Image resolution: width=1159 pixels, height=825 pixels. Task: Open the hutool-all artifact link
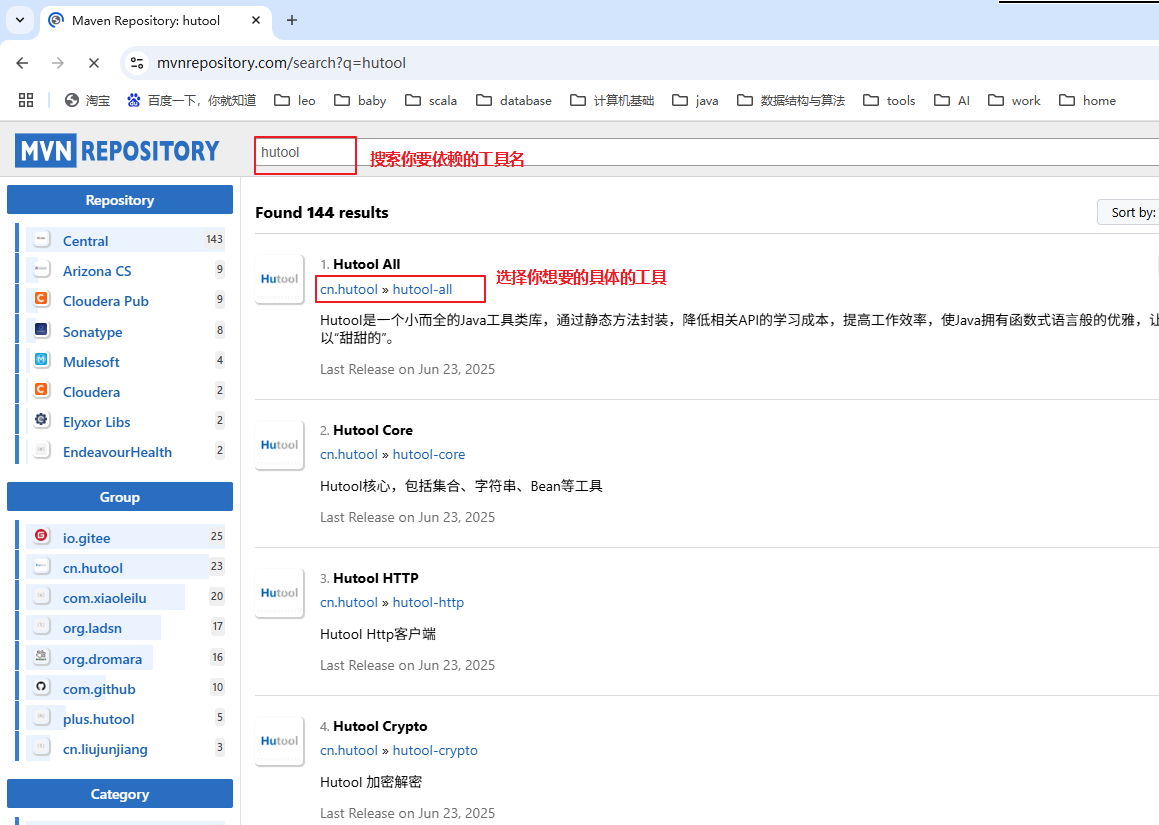click(422, 289)
